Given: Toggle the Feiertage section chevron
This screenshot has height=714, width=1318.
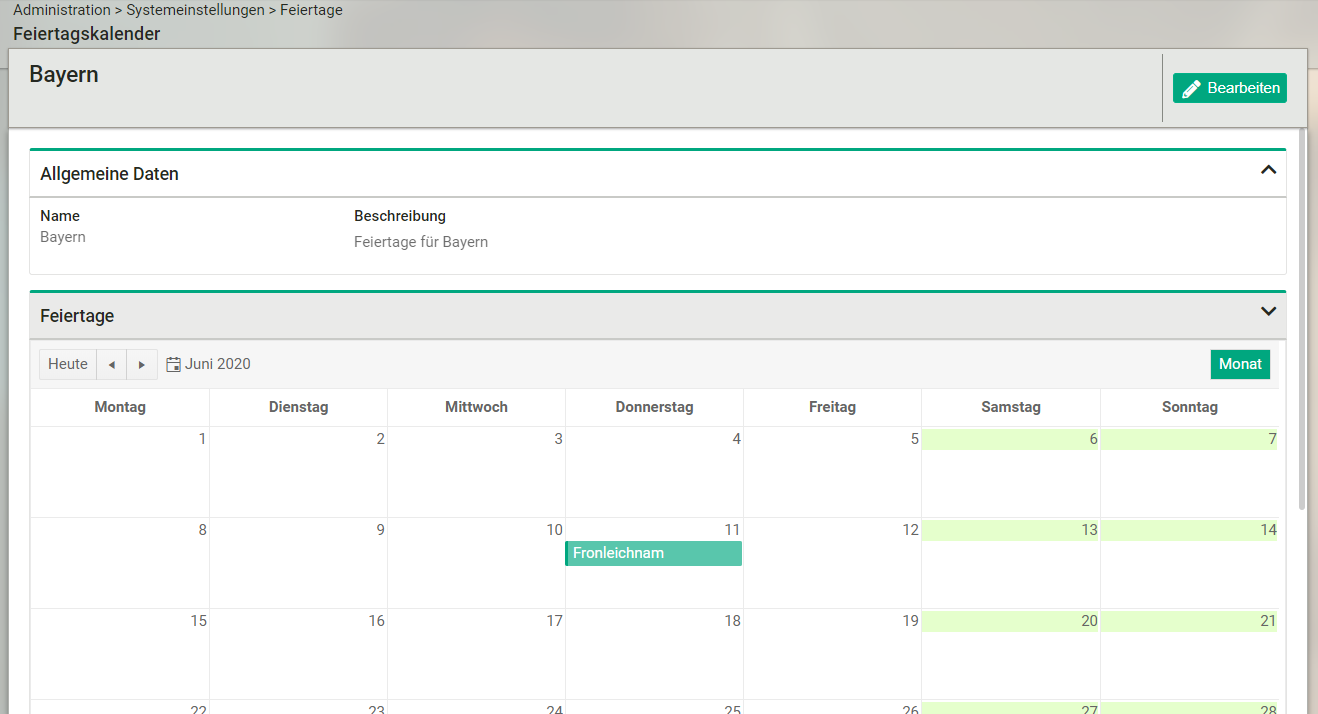Looking at the screenshot, I should (1268, 312).
